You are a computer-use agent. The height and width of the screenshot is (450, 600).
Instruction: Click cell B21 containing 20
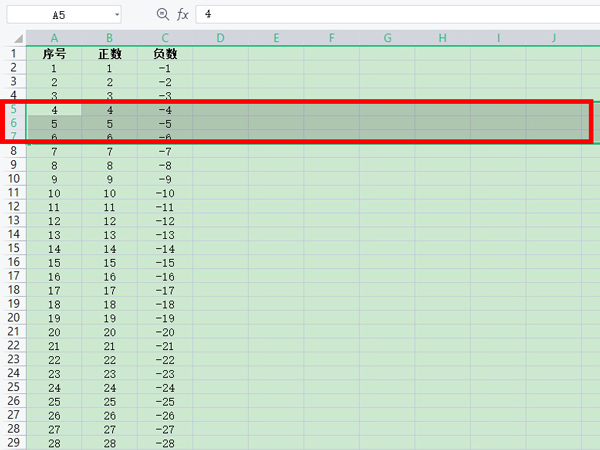[x=109, y=332]
